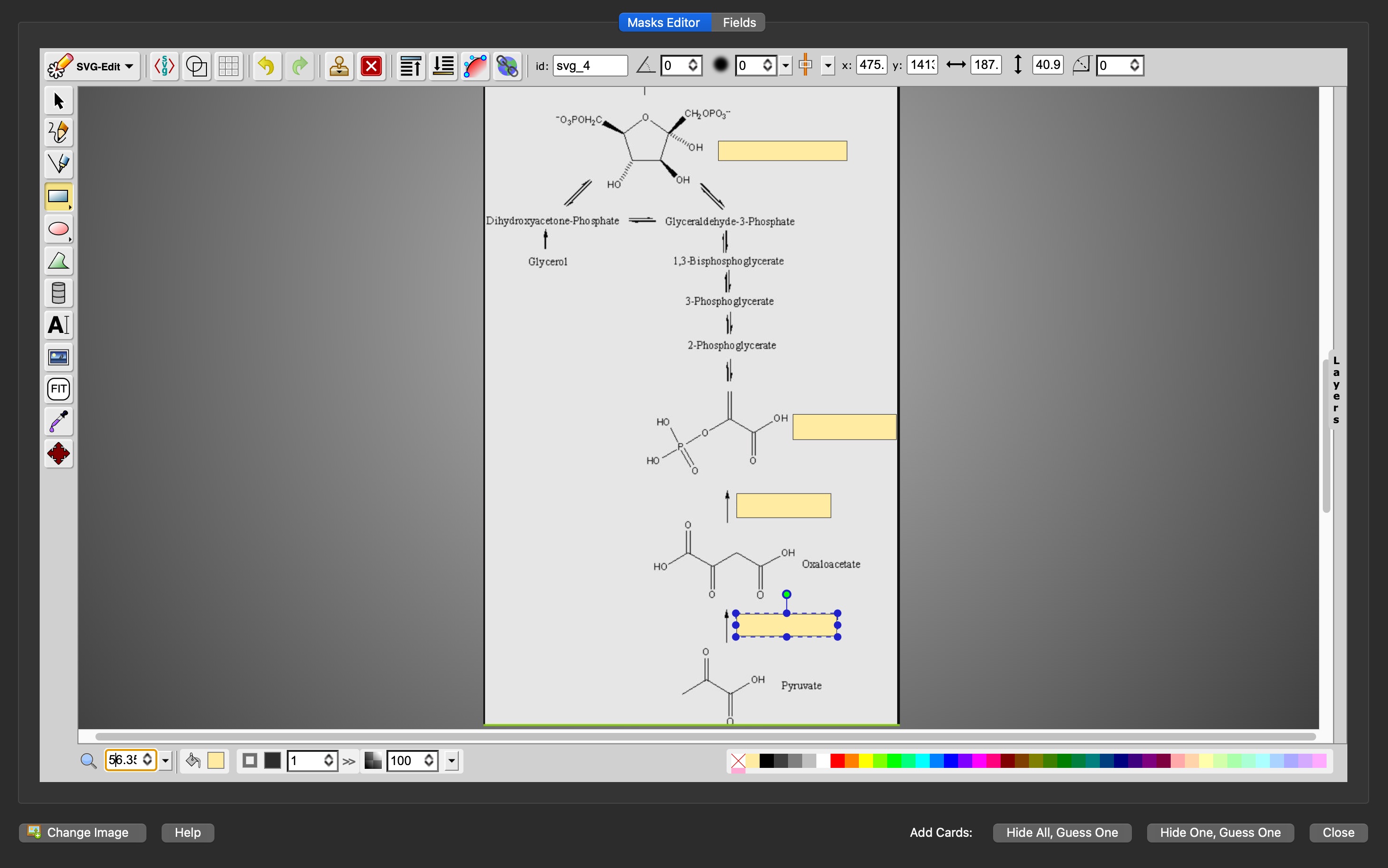The width and height of the screenshot is (1388, 868).
Task: Switch to the Fields tab
Action: coord(739,22)
